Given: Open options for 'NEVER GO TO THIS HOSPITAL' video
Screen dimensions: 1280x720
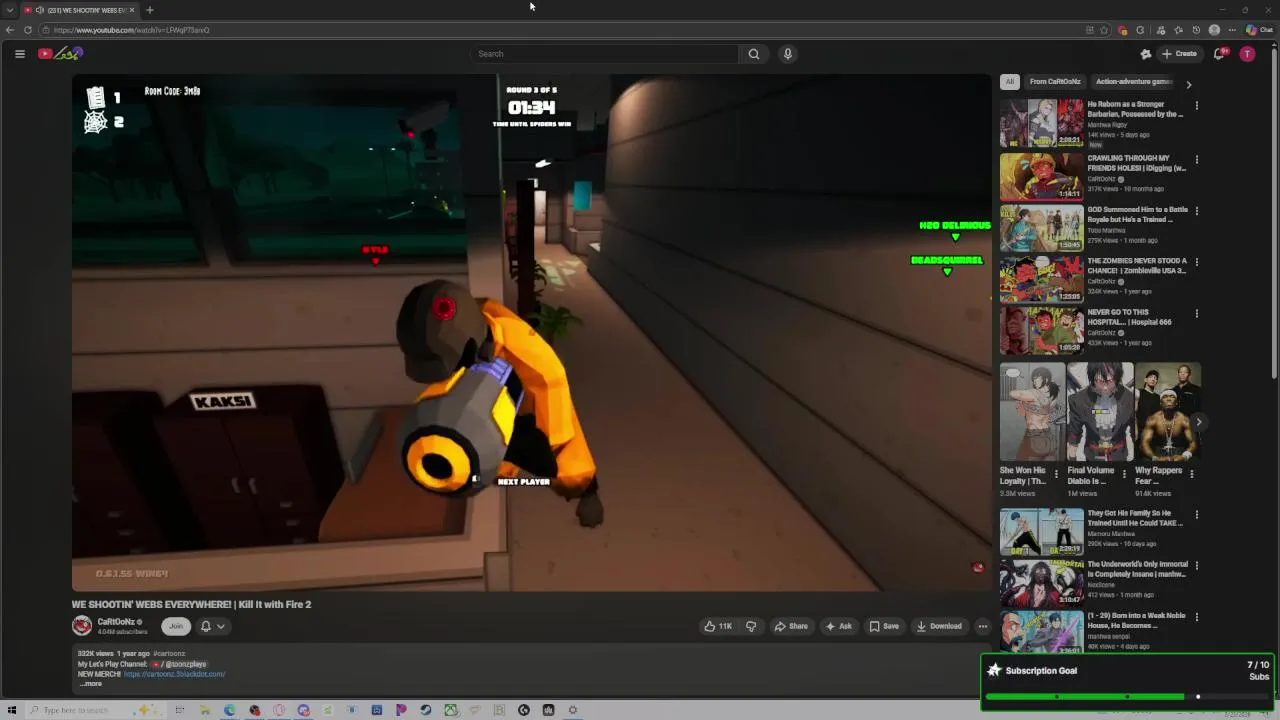Looking at the screenshot, I should click(x=1196, y=313).
